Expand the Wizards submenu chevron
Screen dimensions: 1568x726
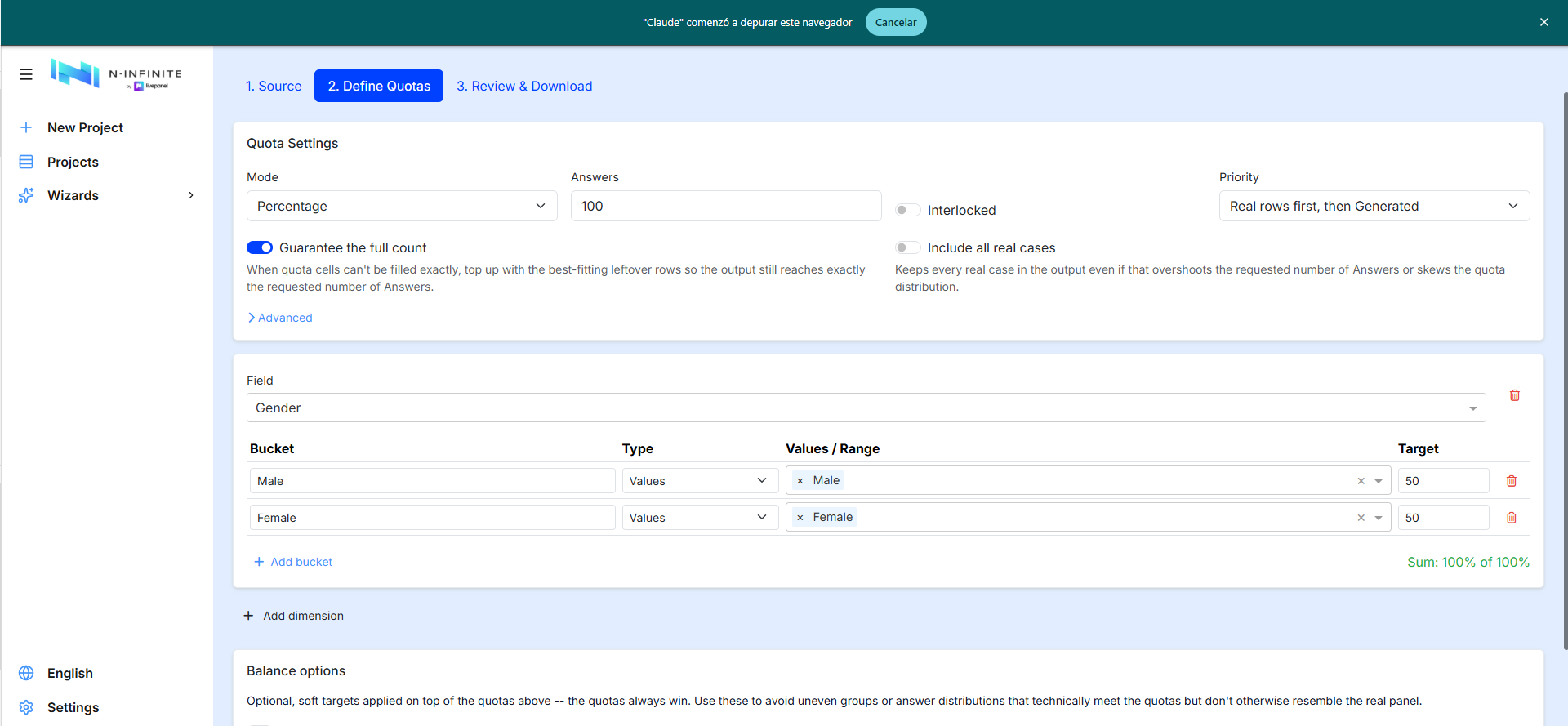pos(191,195)
